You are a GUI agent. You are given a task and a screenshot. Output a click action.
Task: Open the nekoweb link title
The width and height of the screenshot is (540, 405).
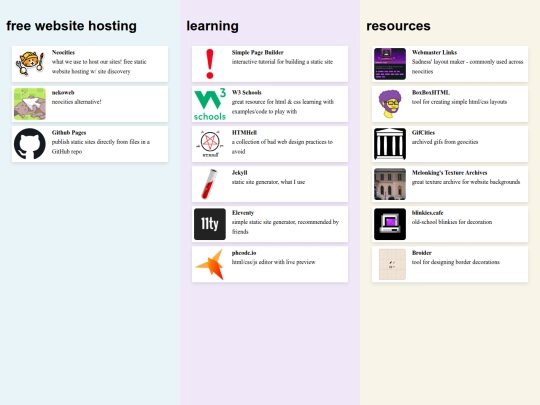63,92
